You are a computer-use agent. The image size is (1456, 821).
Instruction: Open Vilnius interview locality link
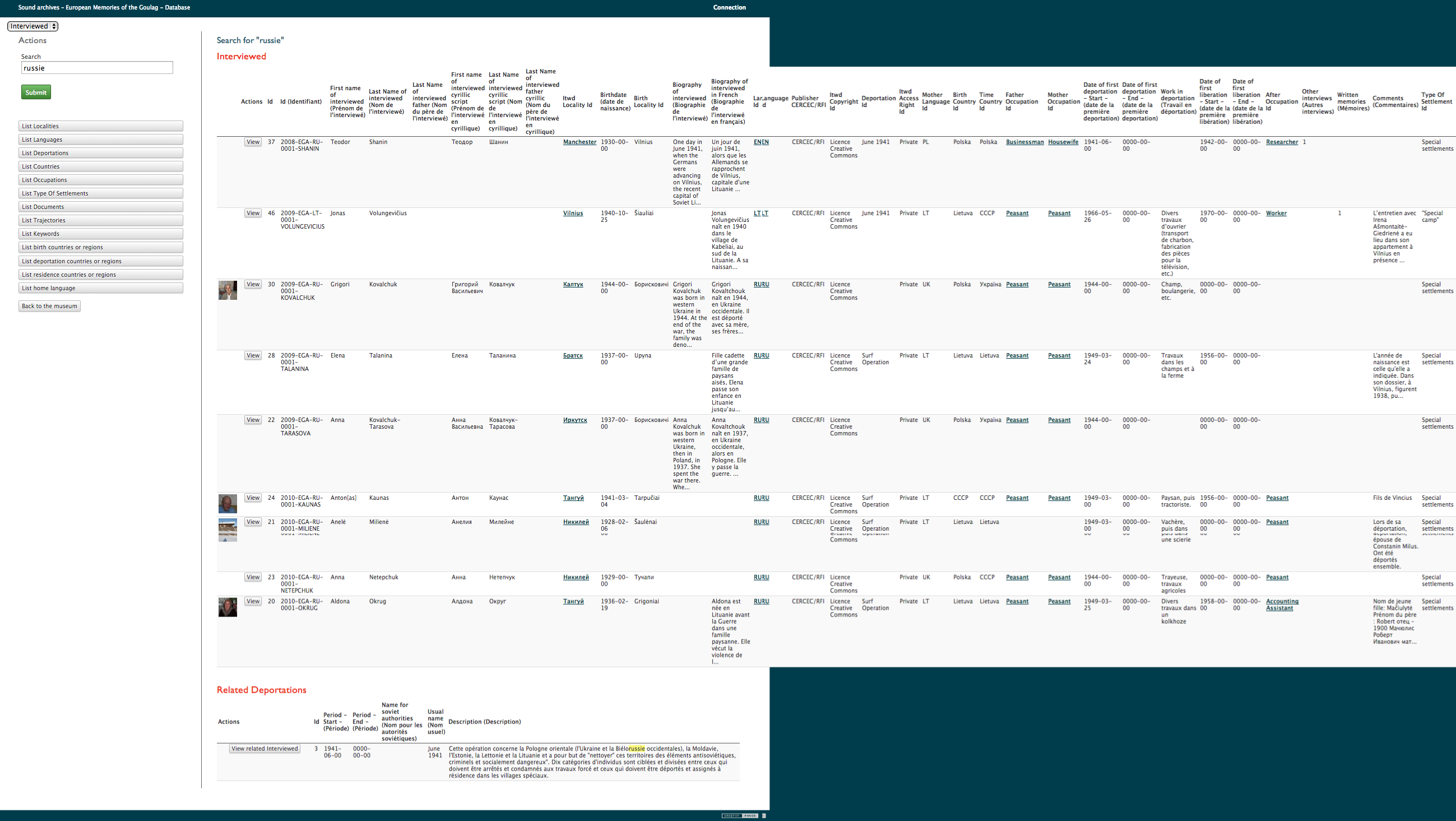click(x=573, y=214)
